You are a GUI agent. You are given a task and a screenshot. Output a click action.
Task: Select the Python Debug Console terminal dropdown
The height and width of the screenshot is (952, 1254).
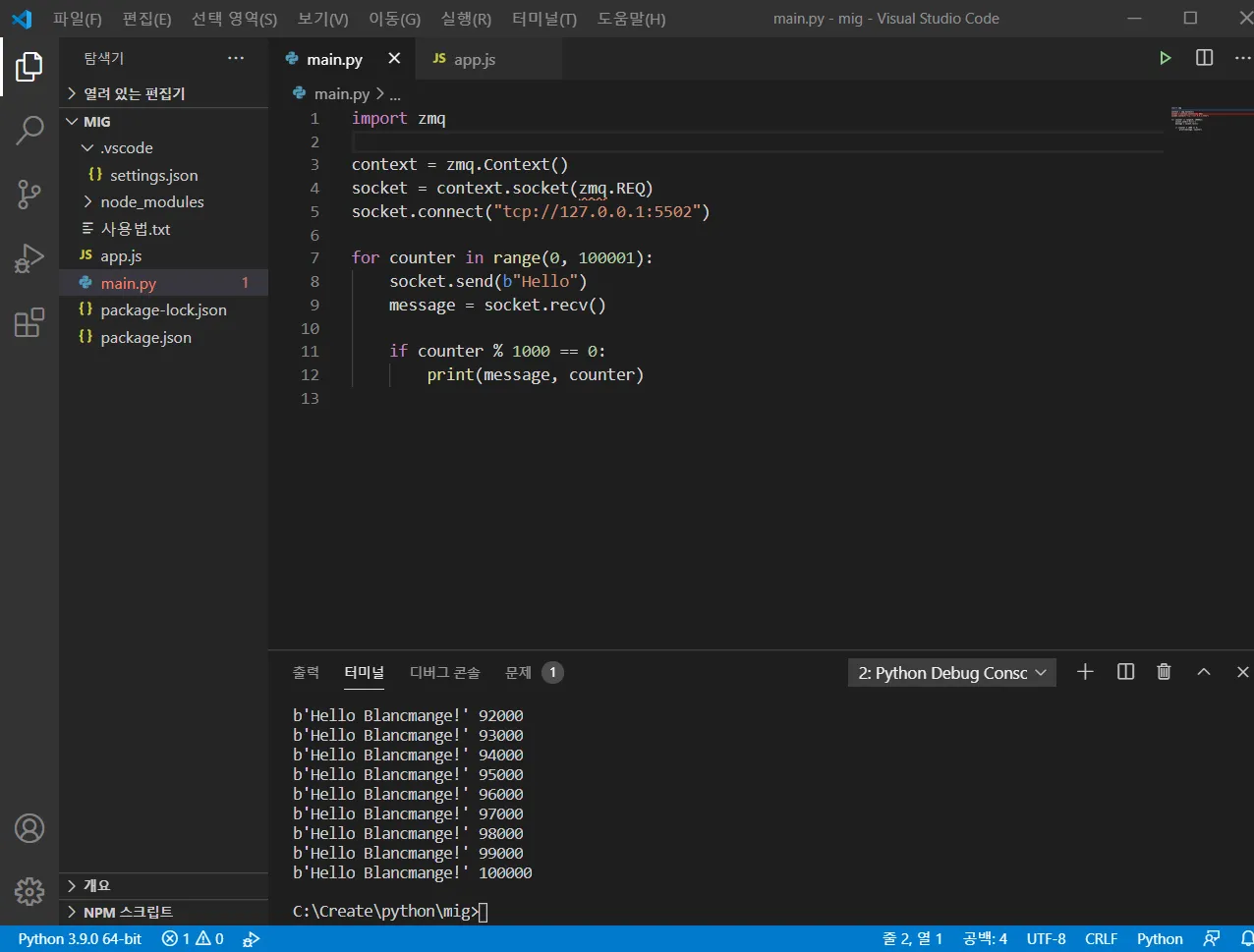951,673
